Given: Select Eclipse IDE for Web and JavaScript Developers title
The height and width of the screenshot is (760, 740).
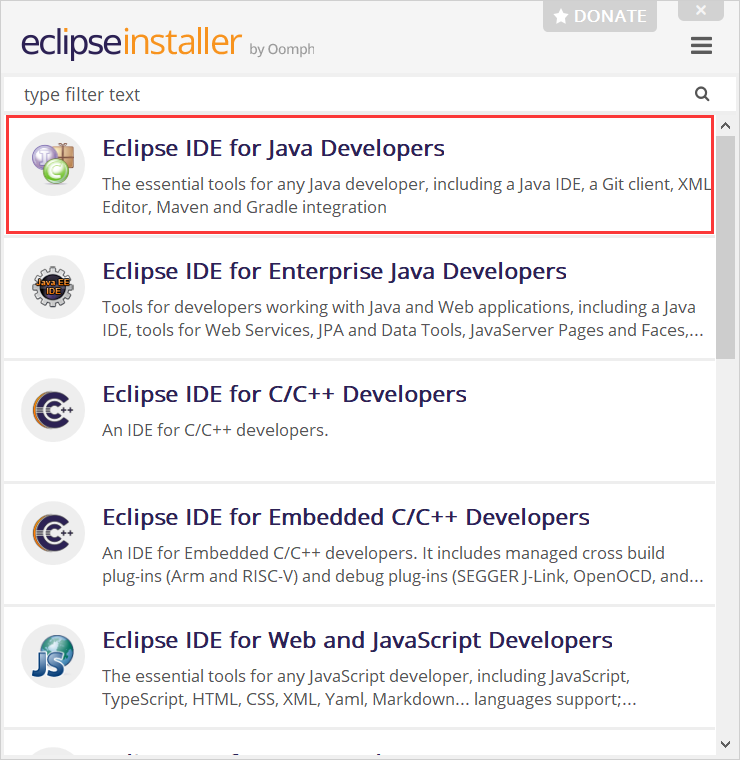Looking at the screenshot, I should tap(358, 641).
